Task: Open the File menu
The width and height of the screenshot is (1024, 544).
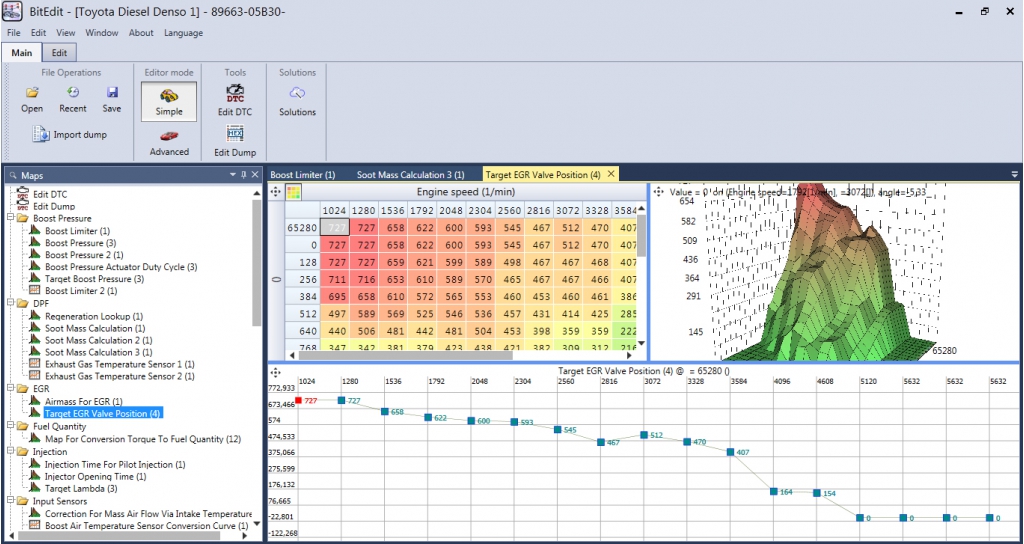Action: point(14,33)
